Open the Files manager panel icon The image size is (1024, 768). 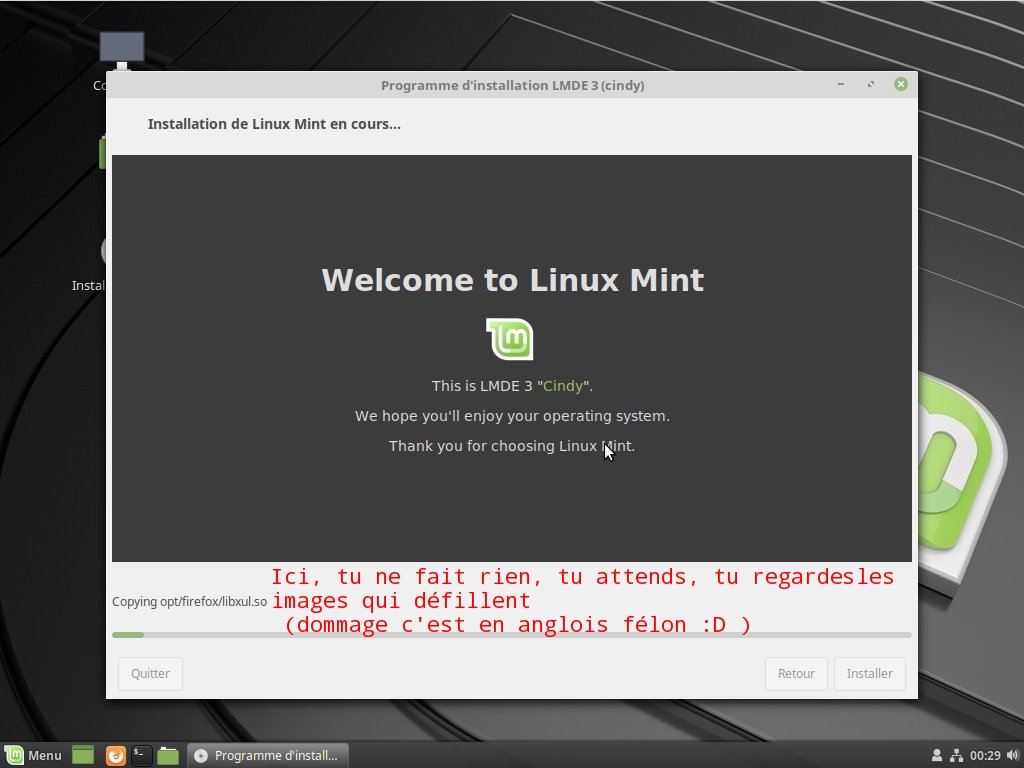[168, 755]
